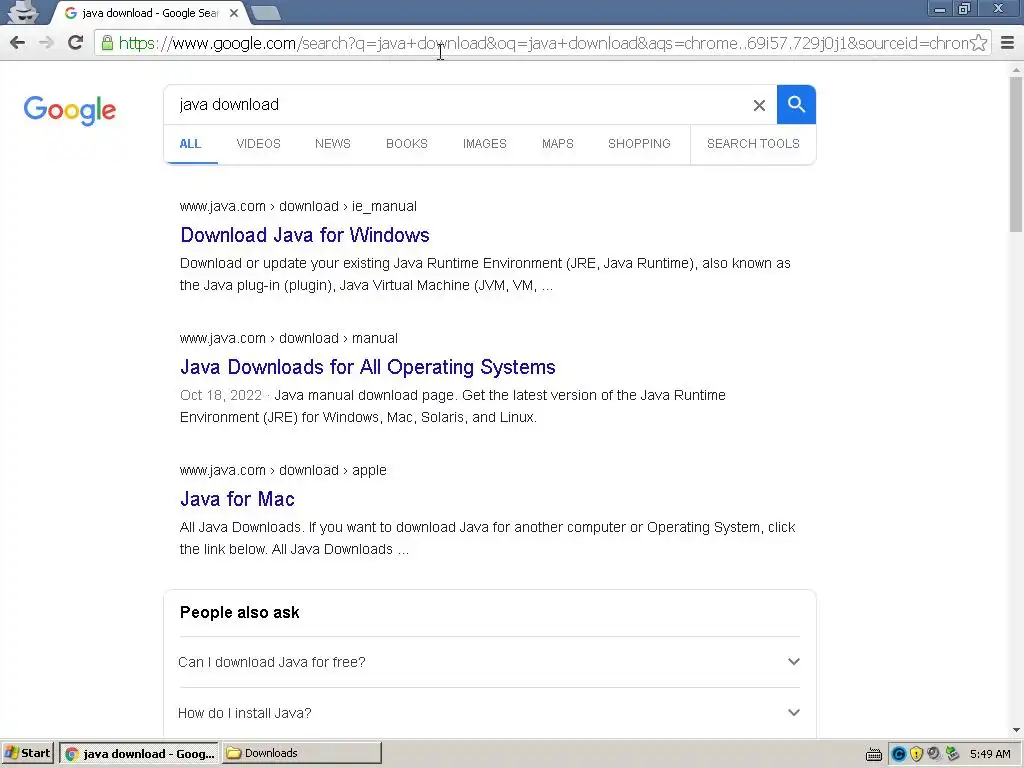
Task: Click the browser Back arrow
Action: coord(18,43)
